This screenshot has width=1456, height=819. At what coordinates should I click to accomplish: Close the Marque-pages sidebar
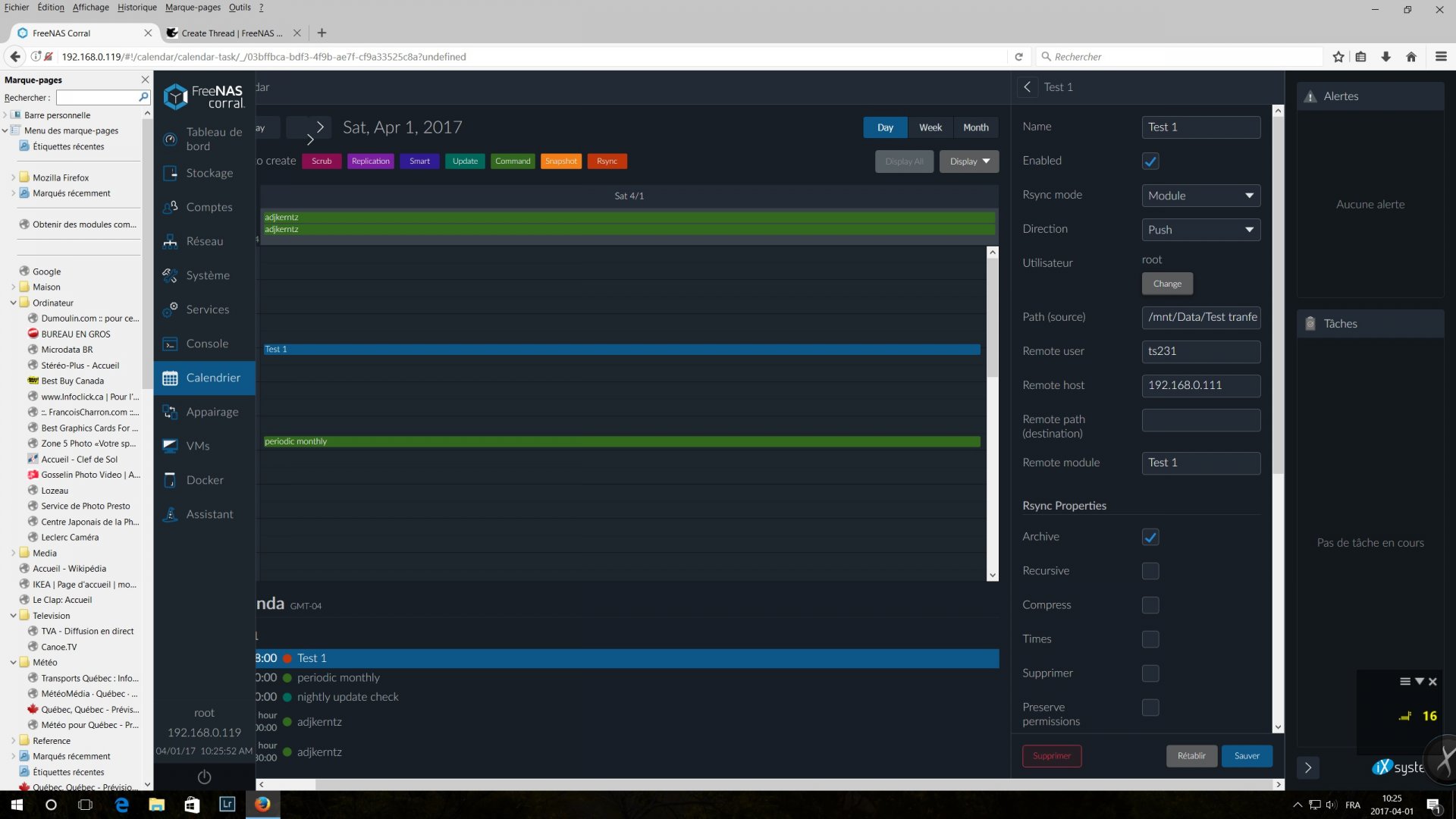click(x=145, y=80)
